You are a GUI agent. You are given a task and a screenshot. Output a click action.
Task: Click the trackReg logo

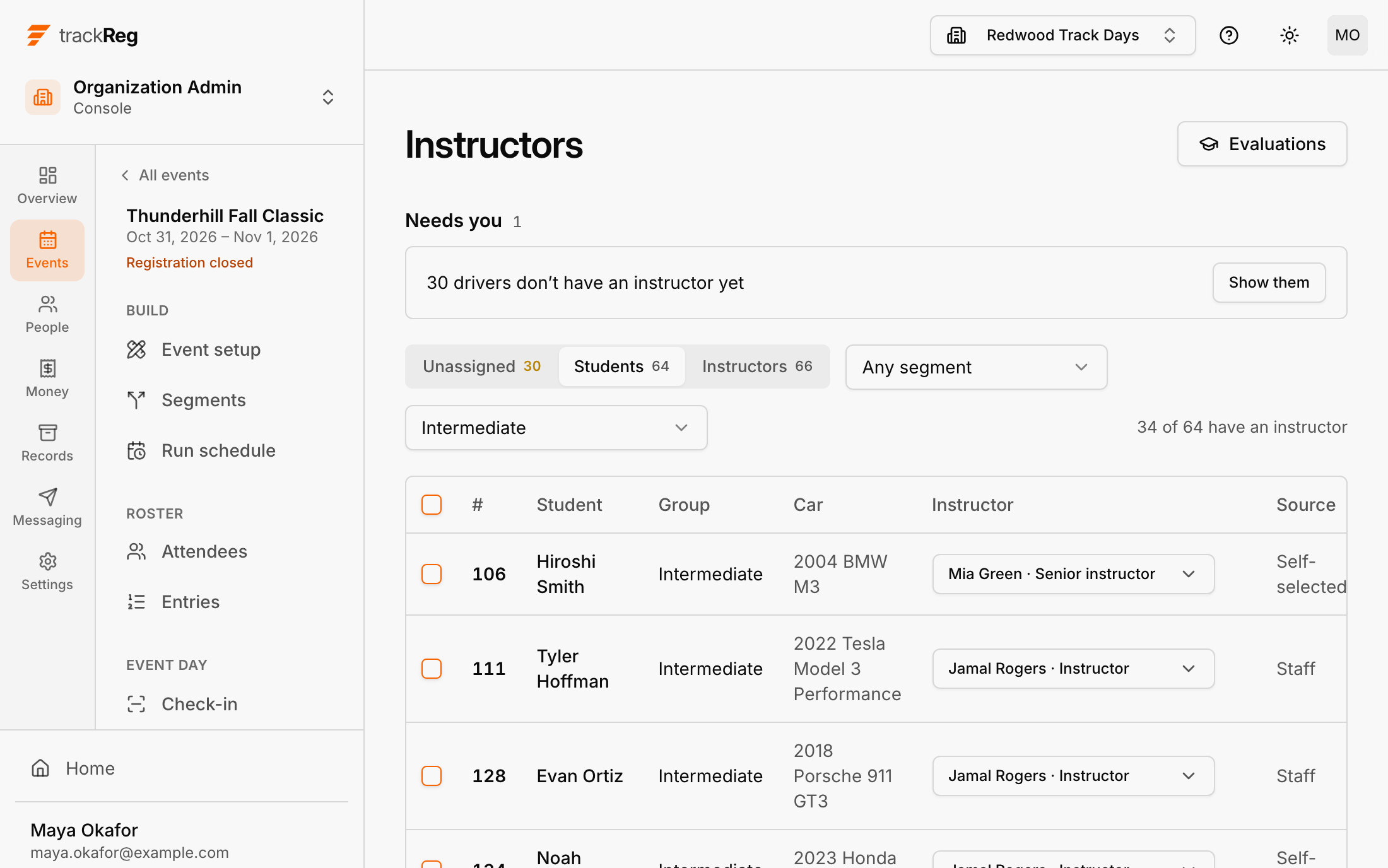tap(82, 35)
